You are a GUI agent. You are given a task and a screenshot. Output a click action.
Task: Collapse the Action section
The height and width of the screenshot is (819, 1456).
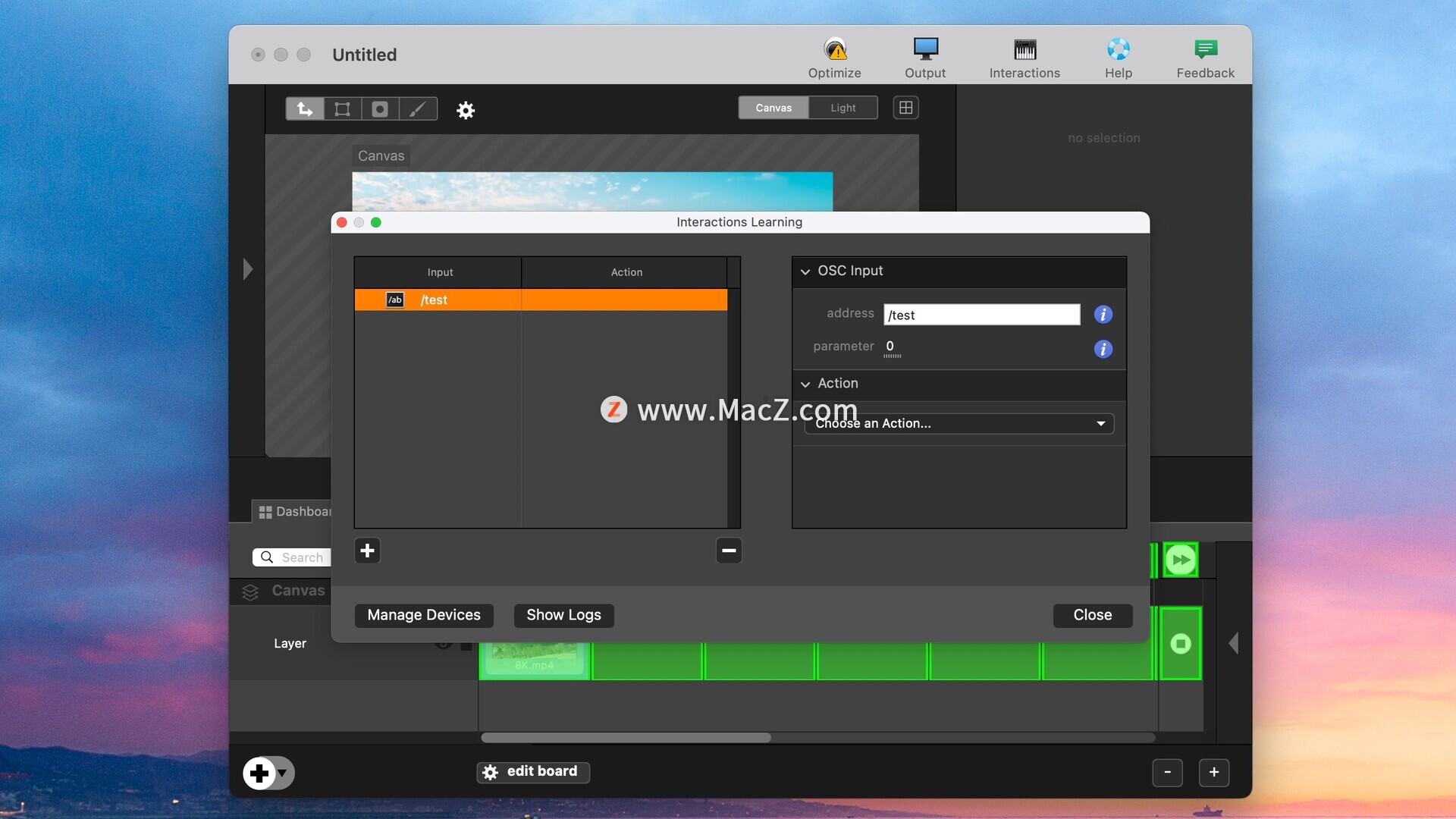coord(805,384)
